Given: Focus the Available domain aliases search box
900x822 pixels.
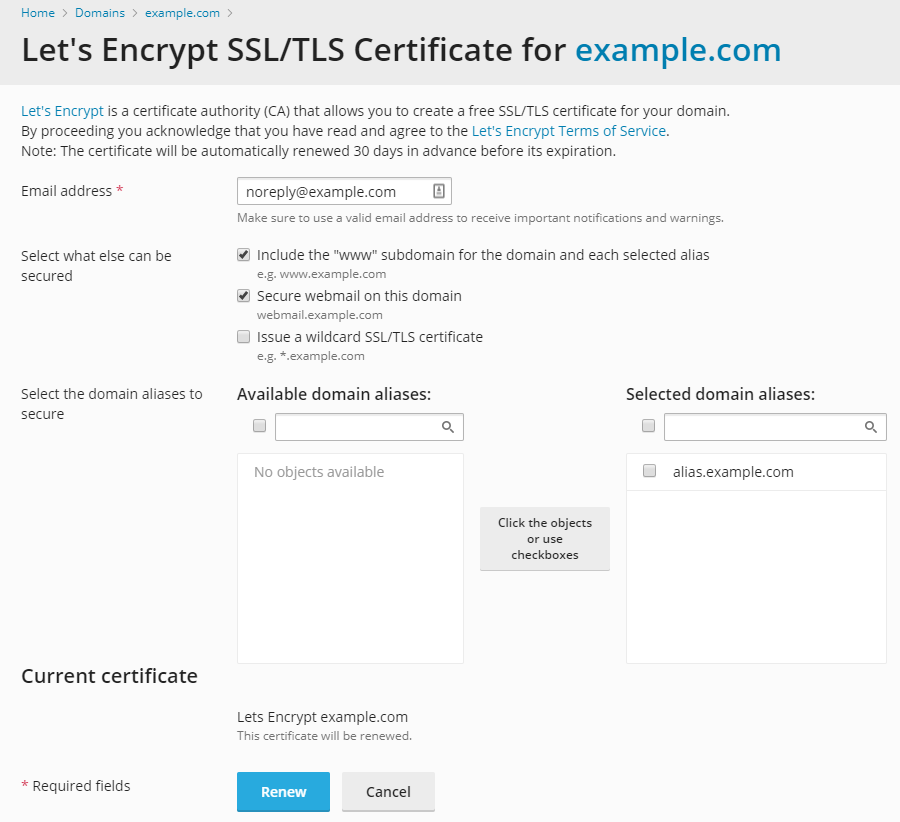Looking at the screenshot, I should (x=357, y=427).
